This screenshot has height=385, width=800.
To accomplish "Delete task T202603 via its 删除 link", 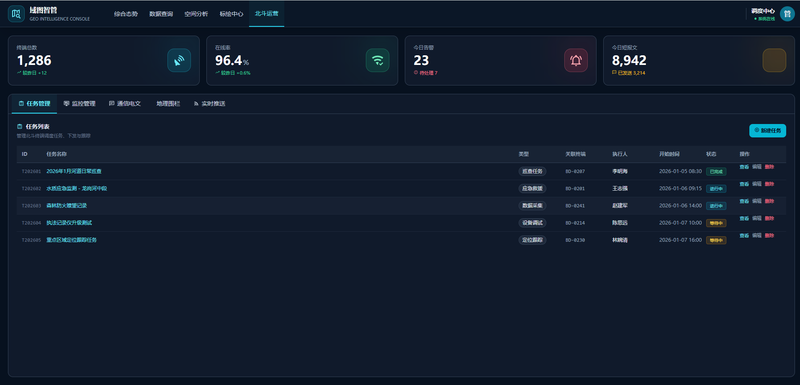I will tap(769, 201).
